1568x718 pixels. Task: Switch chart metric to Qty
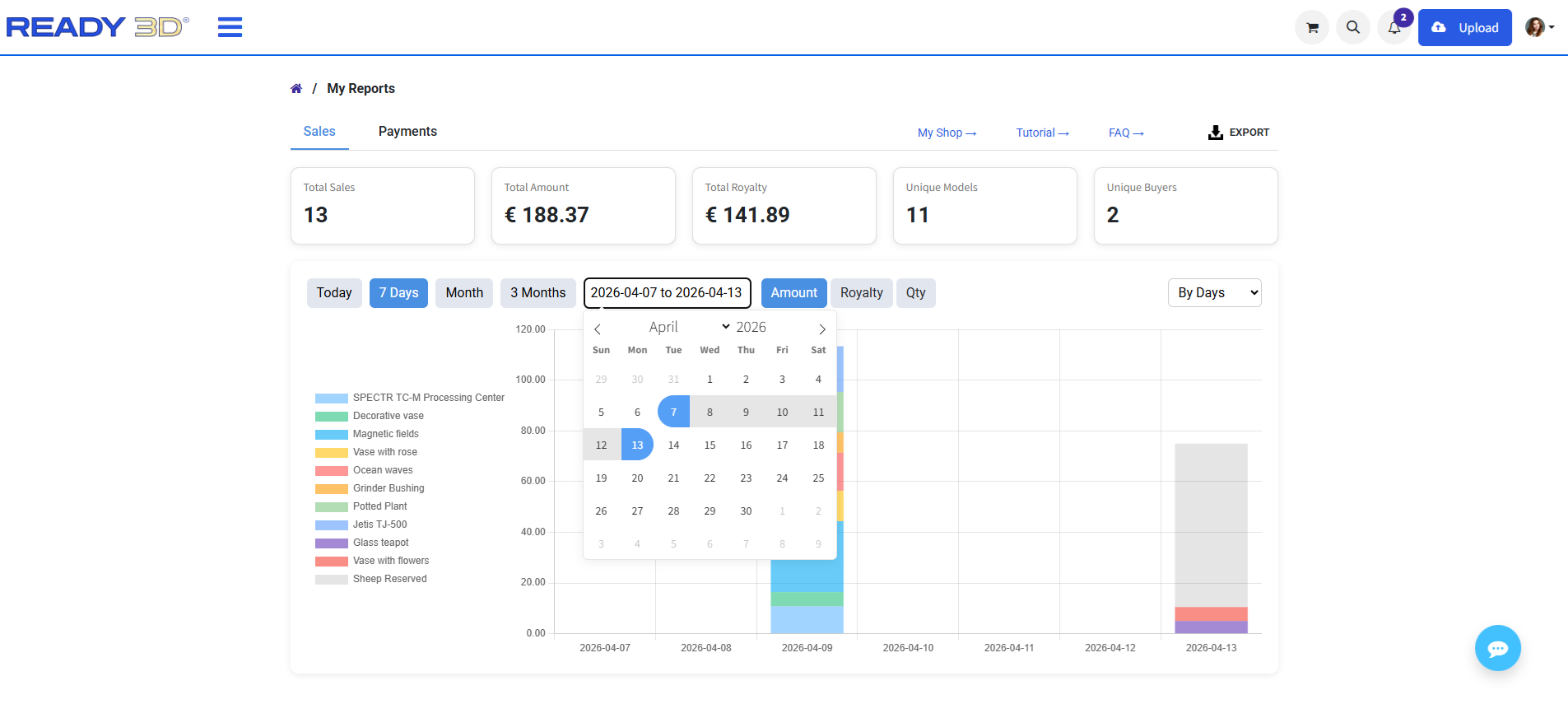click(915, 293)
